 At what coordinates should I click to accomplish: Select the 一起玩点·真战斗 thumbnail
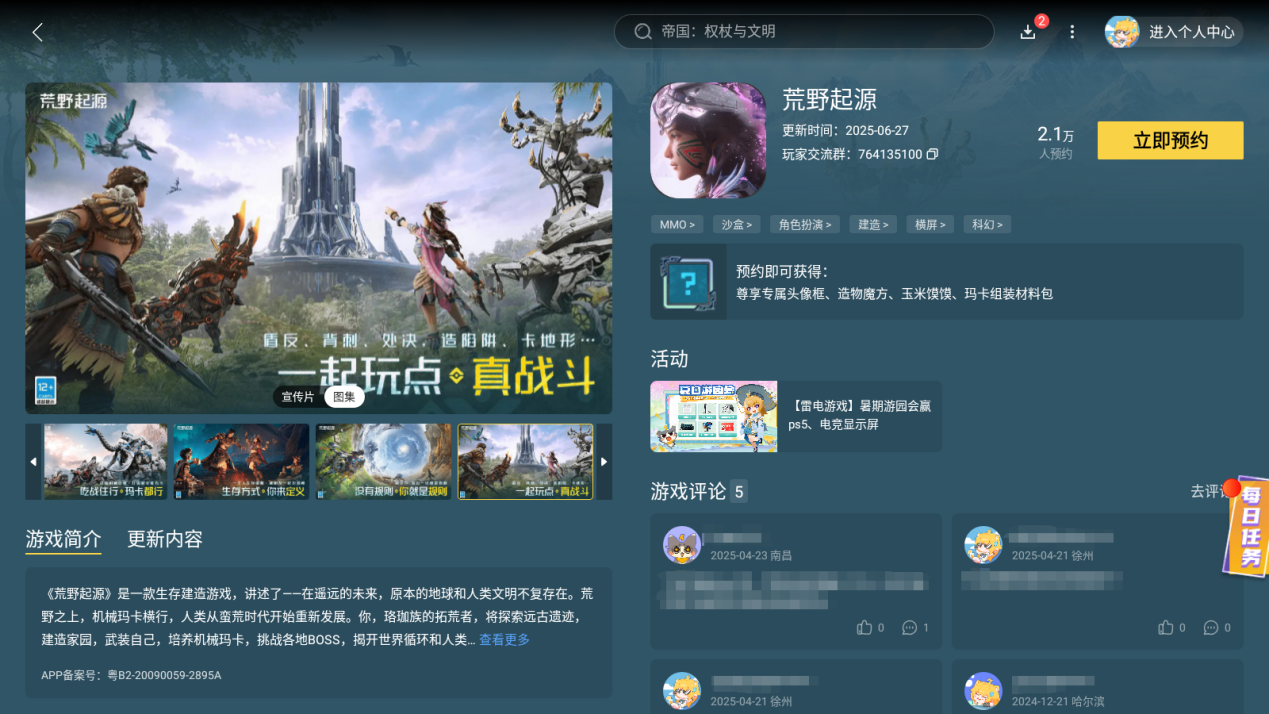click(526, 462)
